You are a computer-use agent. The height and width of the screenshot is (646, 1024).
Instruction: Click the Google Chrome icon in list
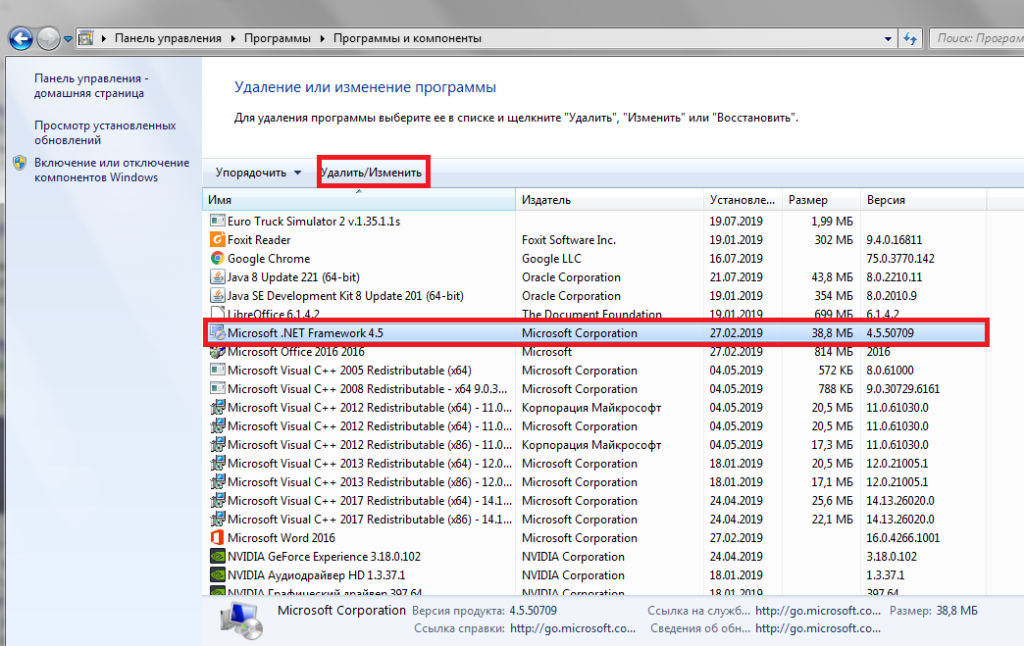pos(217,259)
